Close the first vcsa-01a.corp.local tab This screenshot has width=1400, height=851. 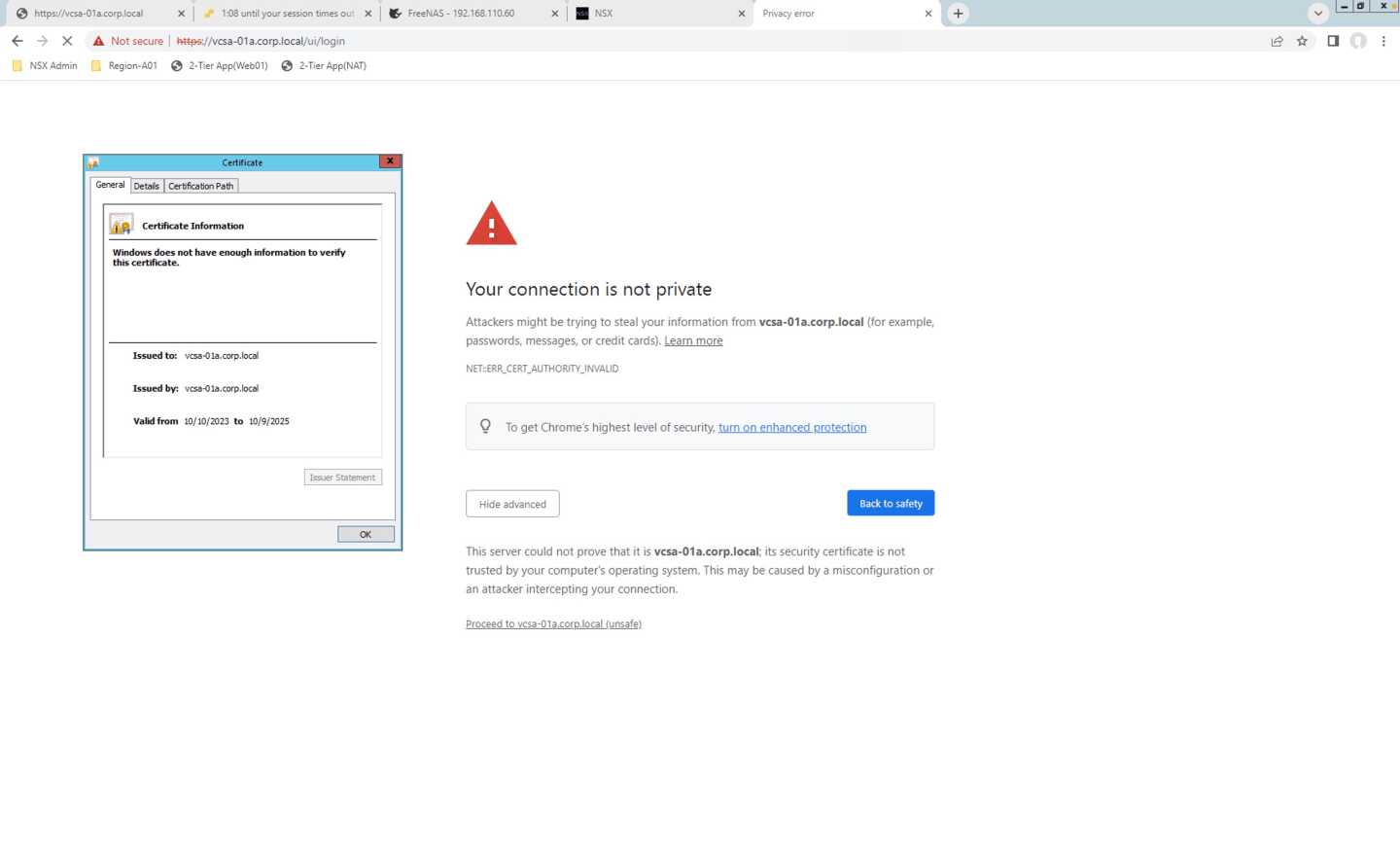[x=181, y=14]
